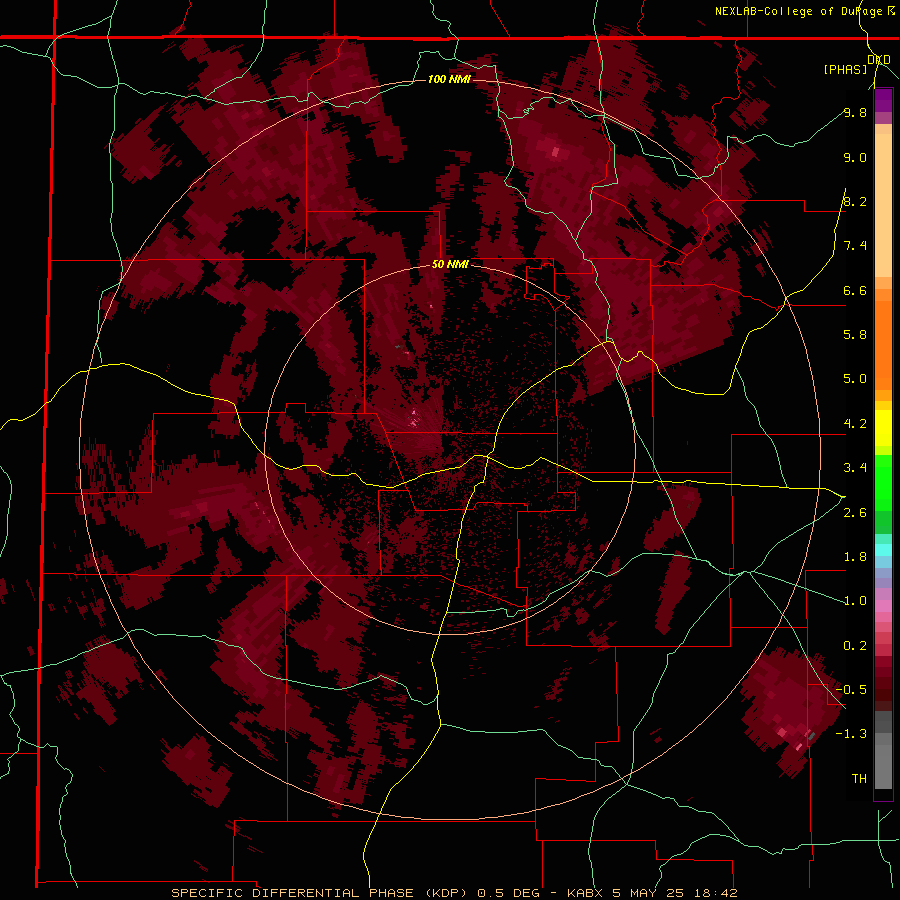900x900 pixels.
Task: Click the 0.2 value on color scale
Action: point(855,645)
